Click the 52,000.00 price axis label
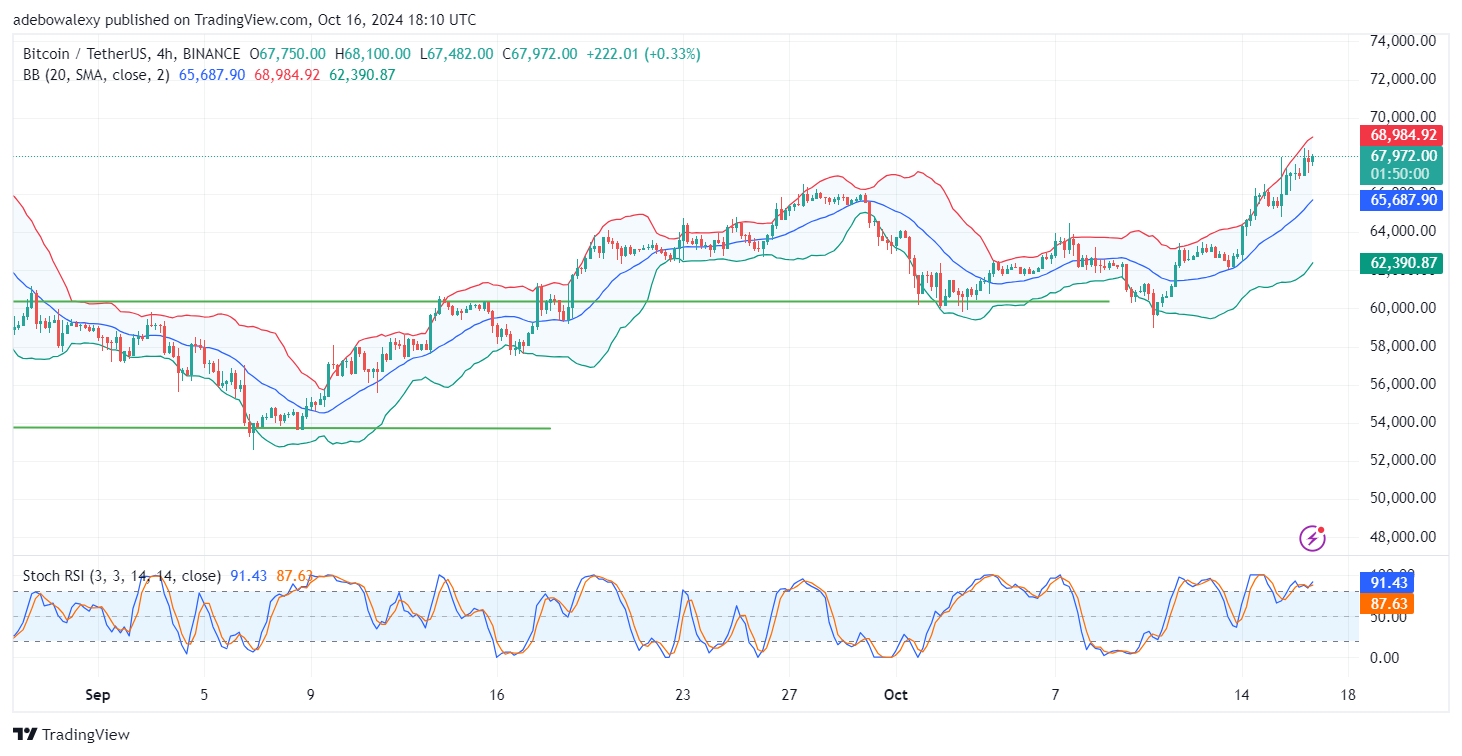 click(1403, 460)
